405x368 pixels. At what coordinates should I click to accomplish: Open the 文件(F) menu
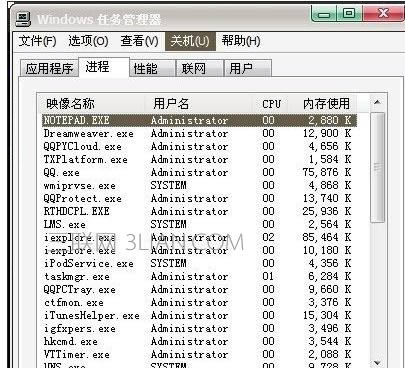click(37, 41)
